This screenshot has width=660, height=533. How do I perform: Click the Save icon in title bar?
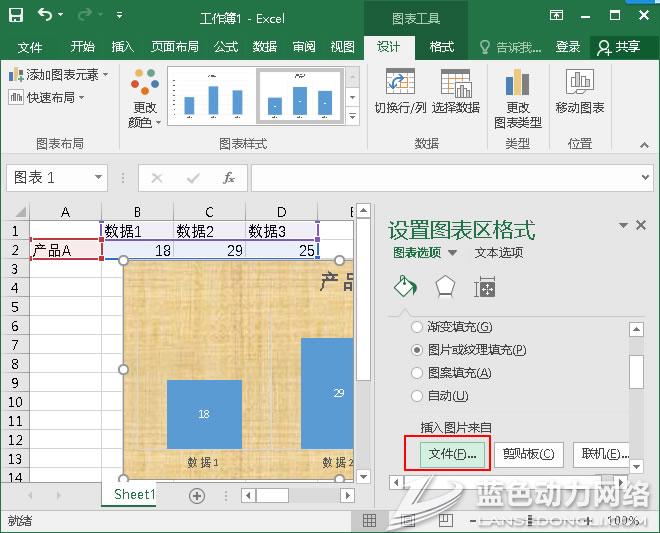coord(17,16)
